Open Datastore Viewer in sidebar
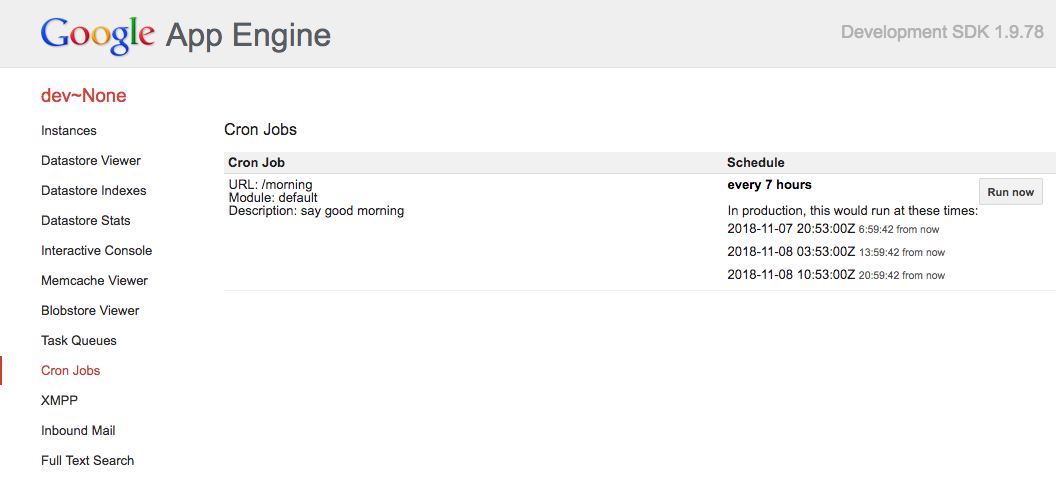This screenshot has width=1056, height=493. tap(91, 161)
